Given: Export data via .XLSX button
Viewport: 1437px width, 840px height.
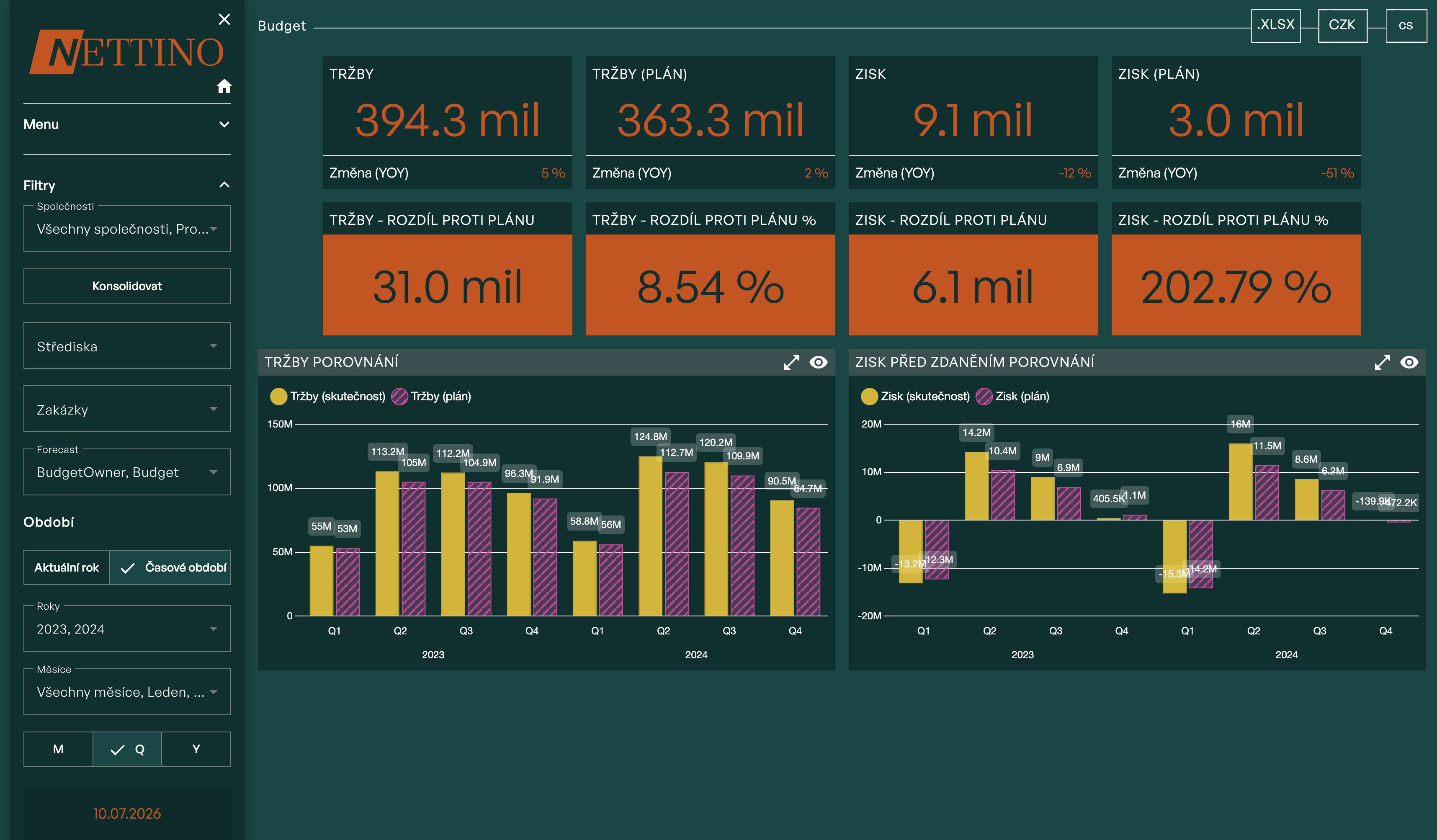Looking at the screenshot, I should pyautogui.click(x=1276, y=25).
